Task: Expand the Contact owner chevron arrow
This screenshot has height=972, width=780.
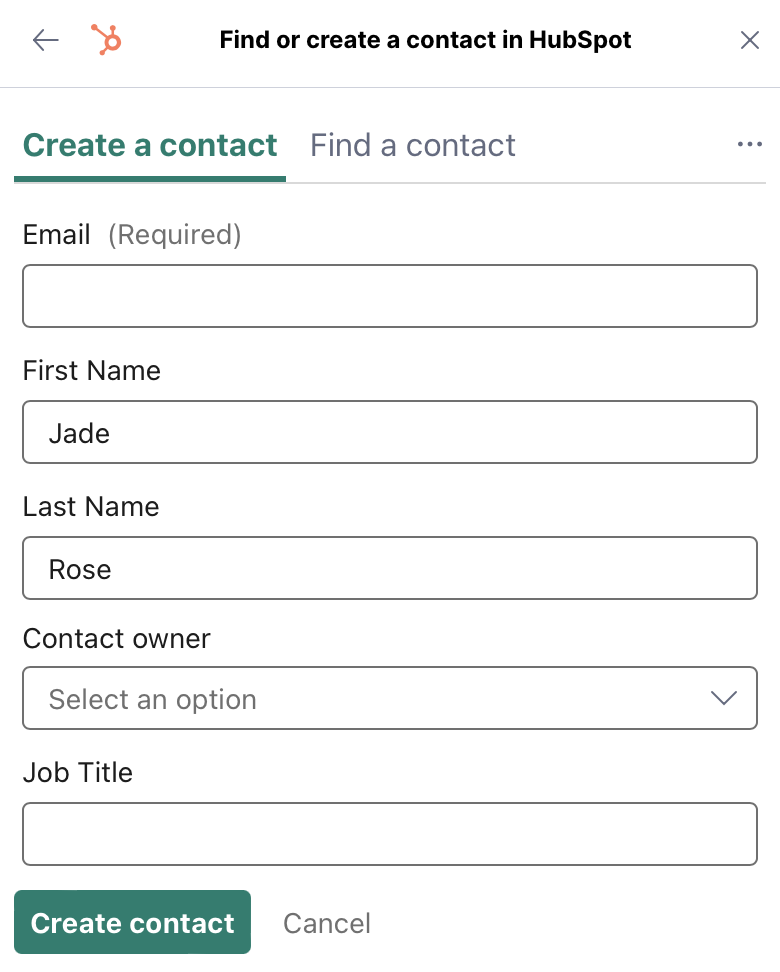Action: coord(724,698)
